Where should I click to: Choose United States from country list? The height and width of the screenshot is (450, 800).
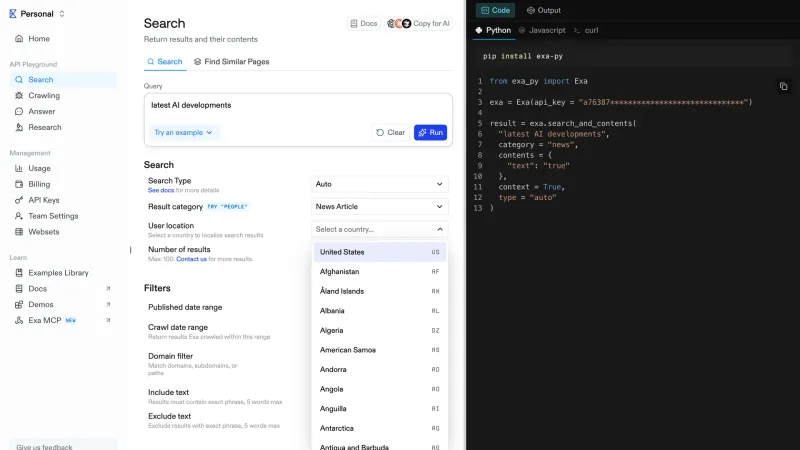(380, 252)
